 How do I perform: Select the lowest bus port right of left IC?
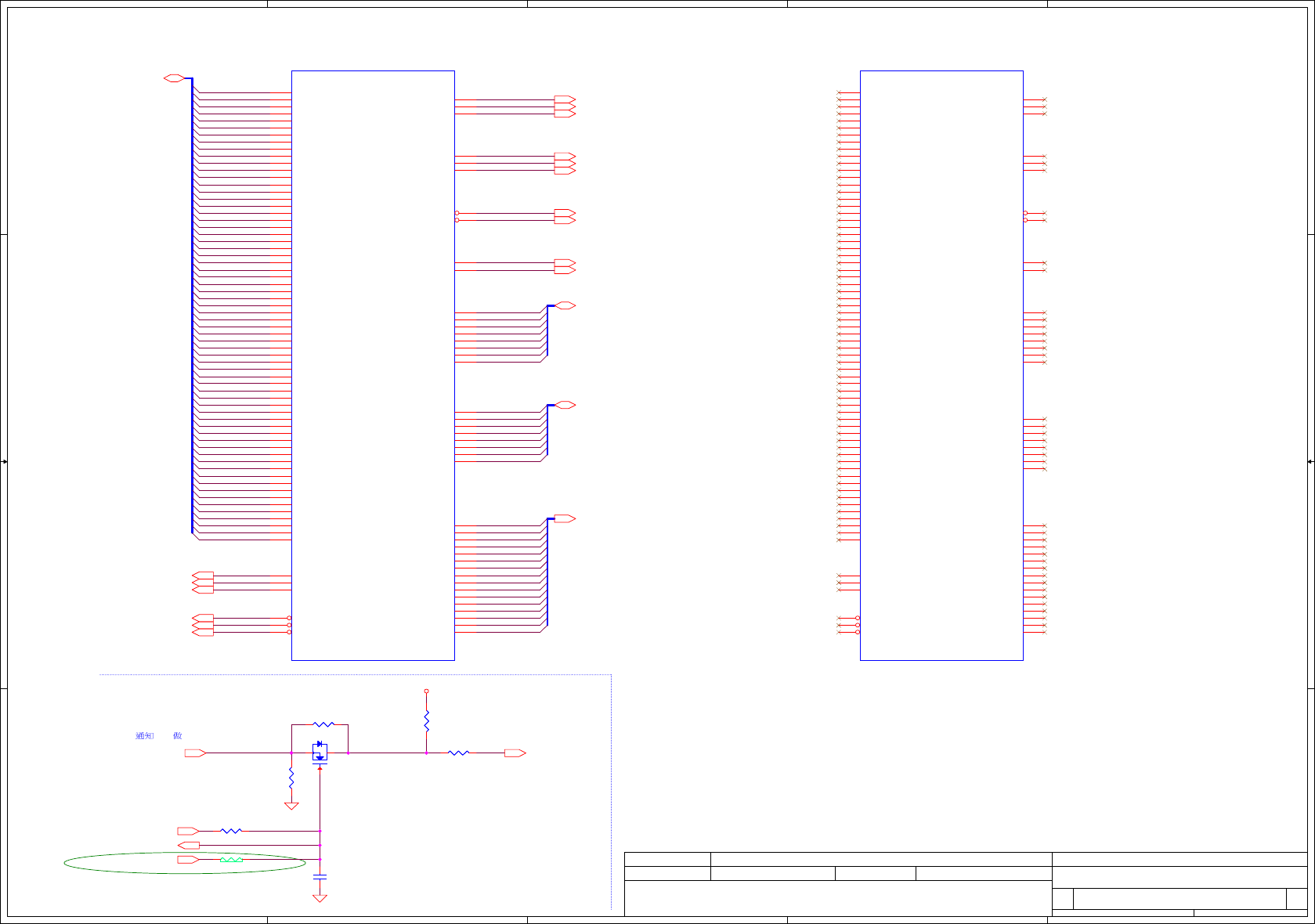point(565,518)
